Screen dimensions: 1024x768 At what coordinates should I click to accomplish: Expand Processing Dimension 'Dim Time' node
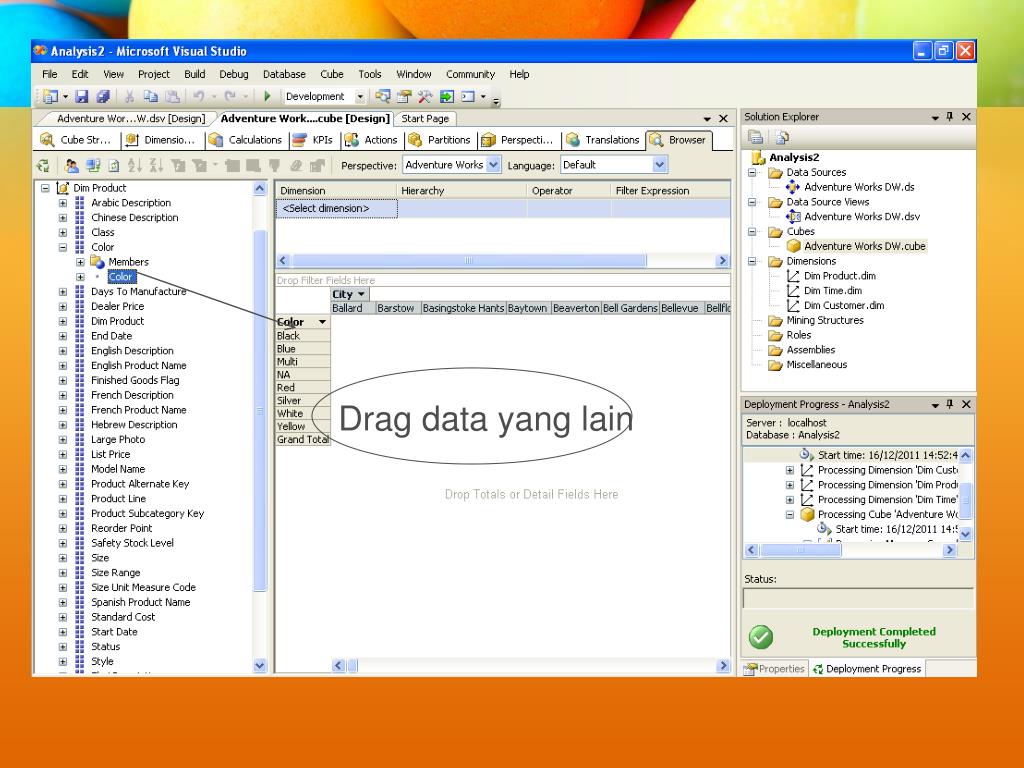tap(790, 500)
